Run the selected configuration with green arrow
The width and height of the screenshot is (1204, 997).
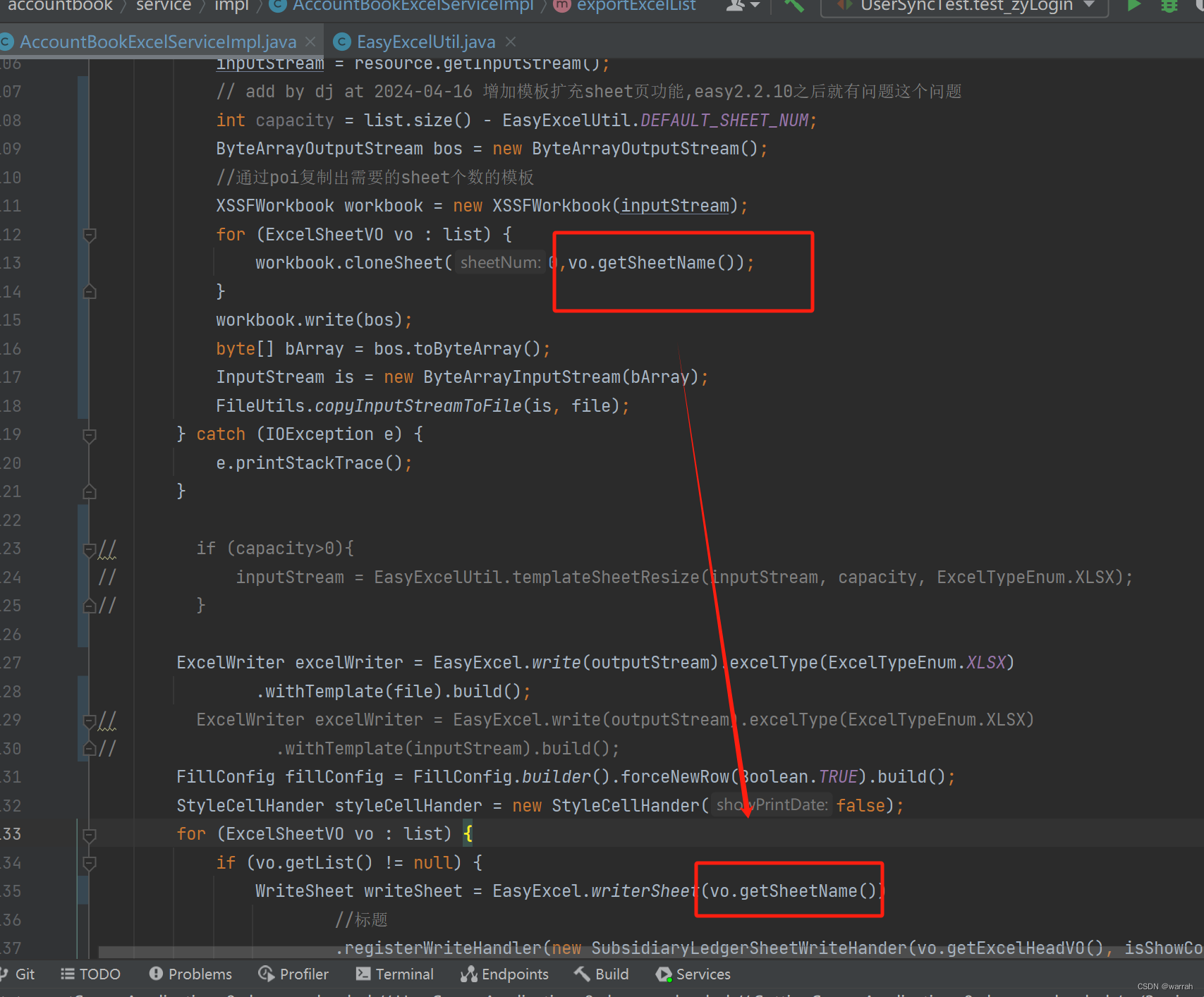pyautogui.click(x=1133, y=6)
